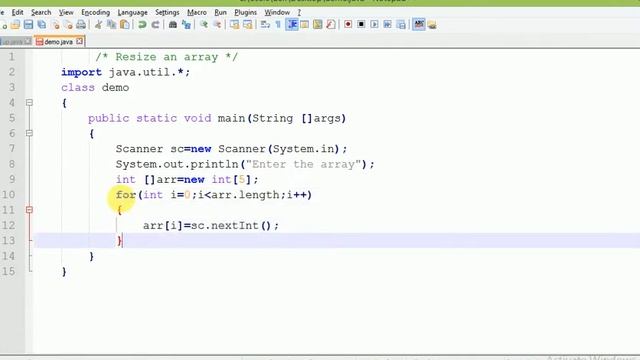Open the Document Map icon
The width and height of the screenshot is (640, 360).
pyautogui.click(x=318, y=24)
